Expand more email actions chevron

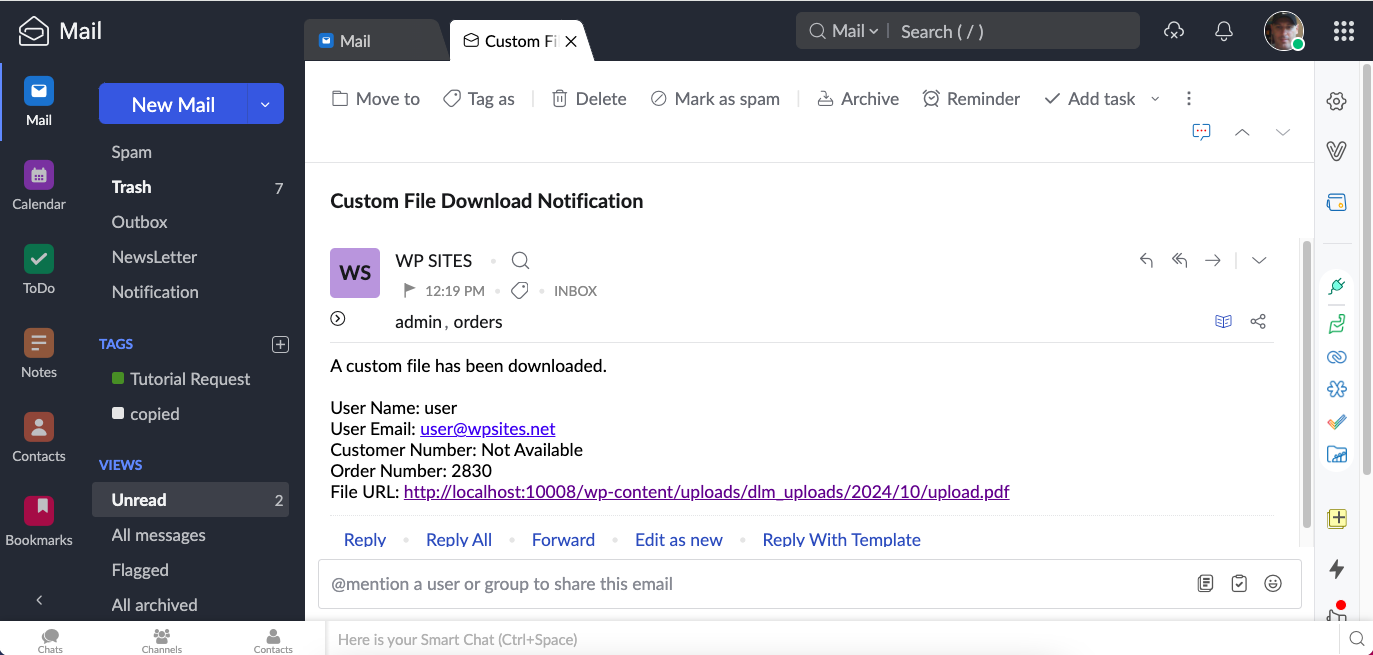[x=1259, y=260]
